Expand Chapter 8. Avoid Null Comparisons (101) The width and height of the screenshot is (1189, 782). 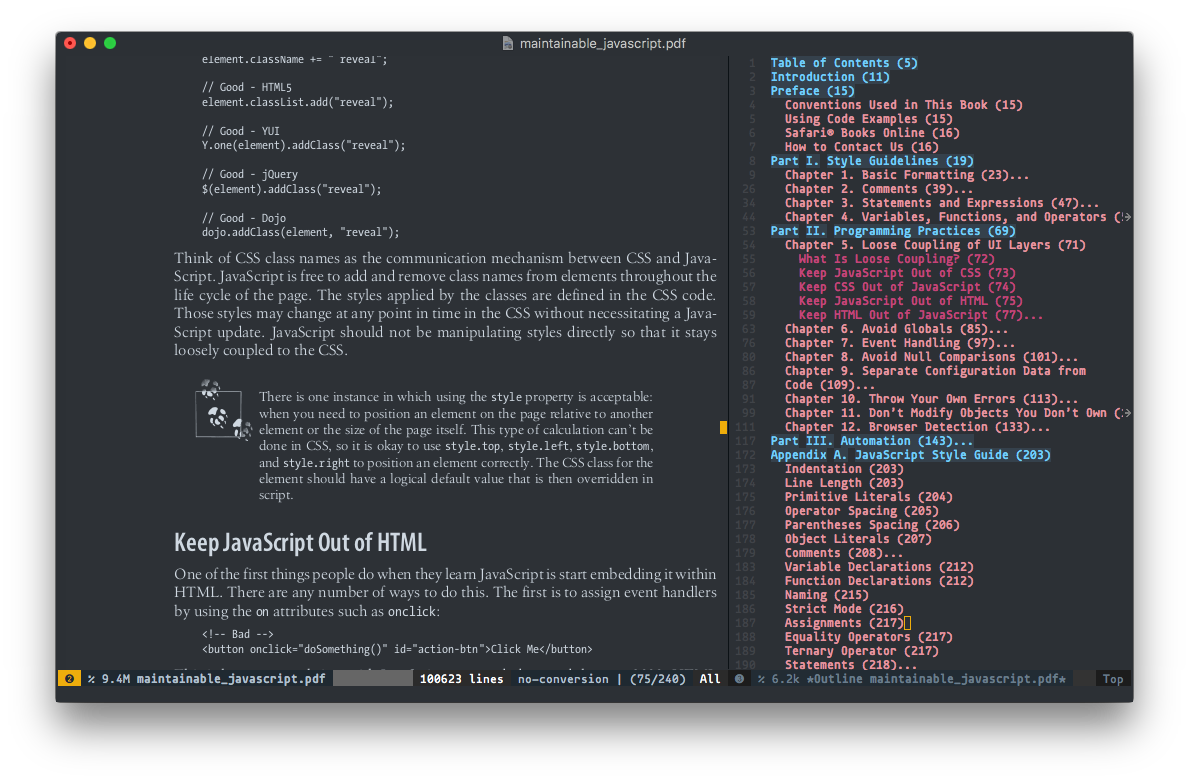click(x=931, y=357)
